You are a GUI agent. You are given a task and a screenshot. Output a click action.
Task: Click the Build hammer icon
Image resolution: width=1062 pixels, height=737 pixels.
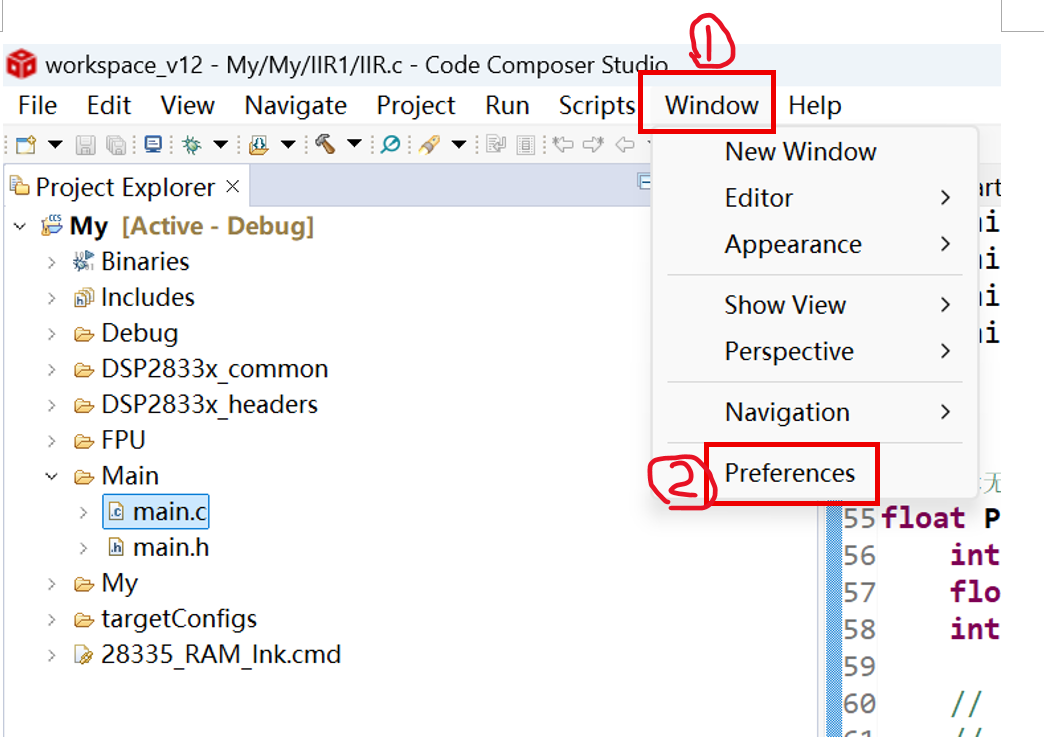[324, 145]
